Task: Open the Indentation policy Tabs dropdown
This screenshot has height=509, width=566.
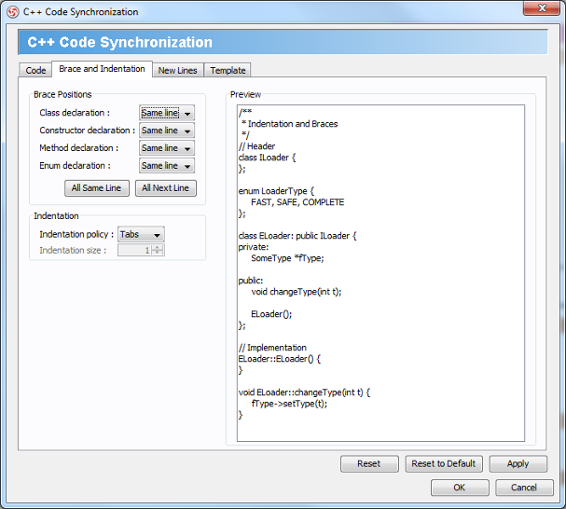Action: pos(141,234)
